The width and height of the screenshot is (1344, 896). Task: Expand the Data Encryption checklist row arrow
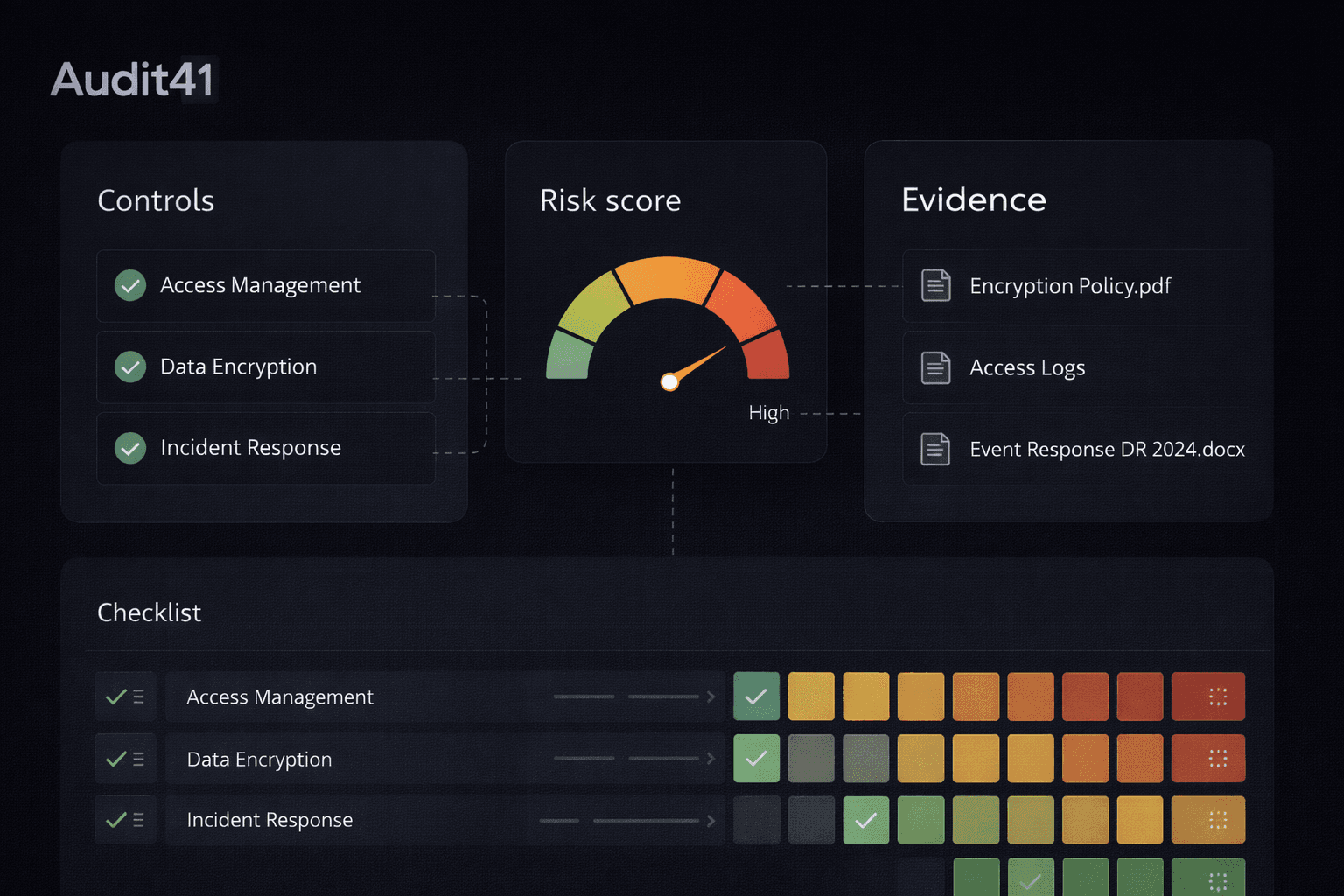click(710, 759)
